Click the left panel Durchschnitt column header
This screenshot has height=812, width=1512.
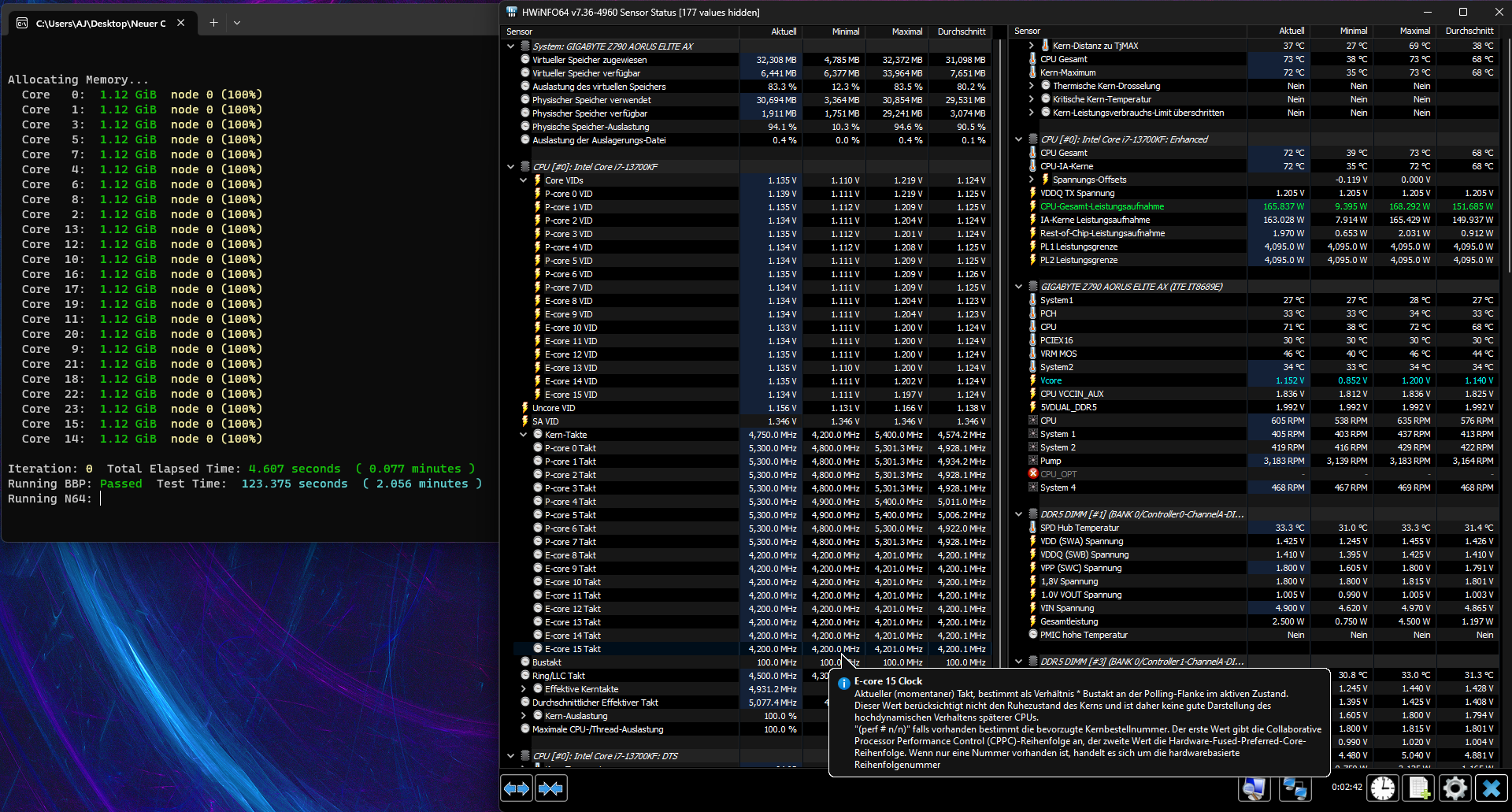click(959, 32)
